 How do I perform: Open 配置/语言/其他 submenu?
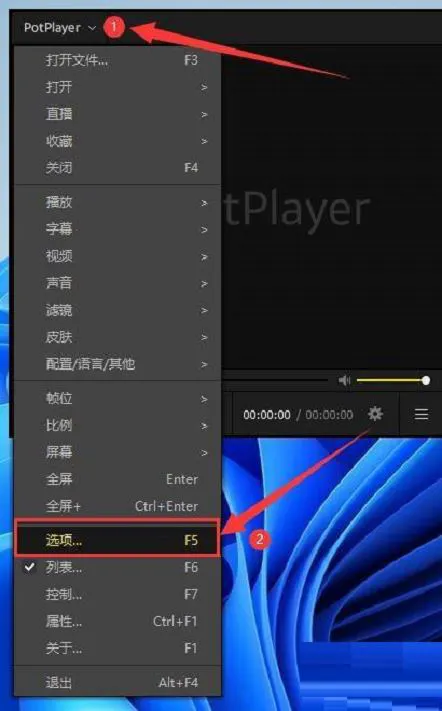coord(118,364)
